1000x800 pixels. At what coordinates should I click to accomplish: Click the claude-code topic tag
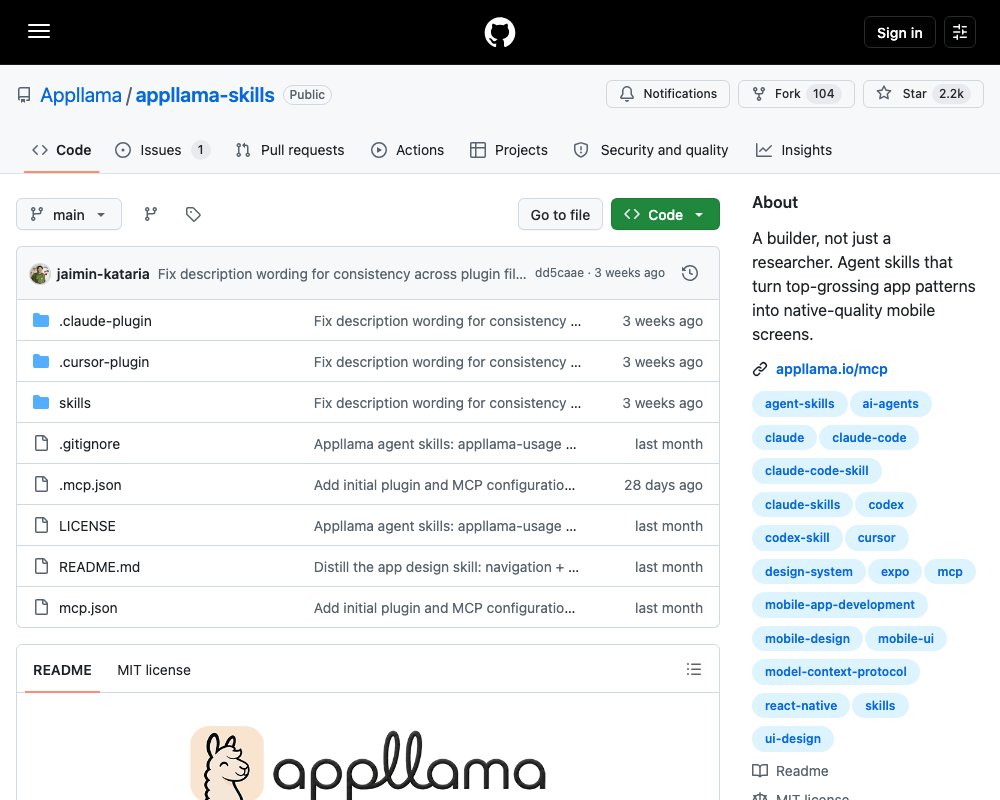[869, 438]
